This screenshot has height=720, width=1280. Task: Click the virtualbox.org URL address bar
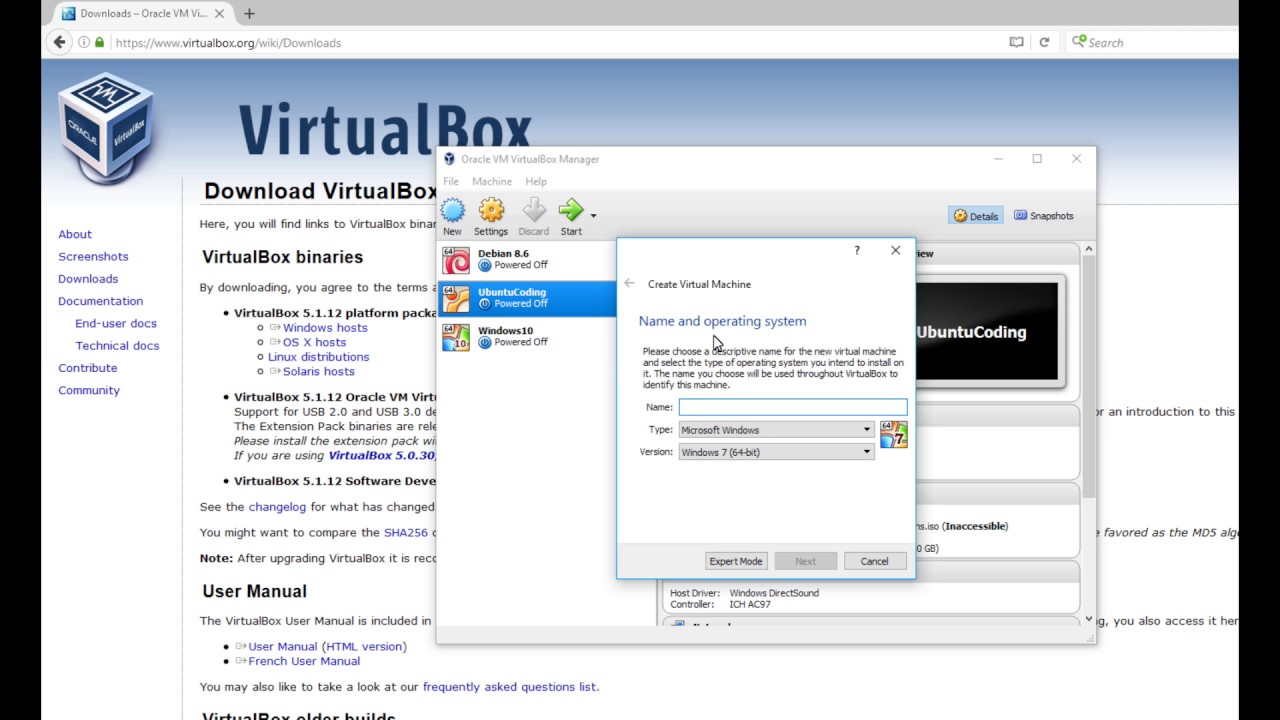click(x=560, y=42)
